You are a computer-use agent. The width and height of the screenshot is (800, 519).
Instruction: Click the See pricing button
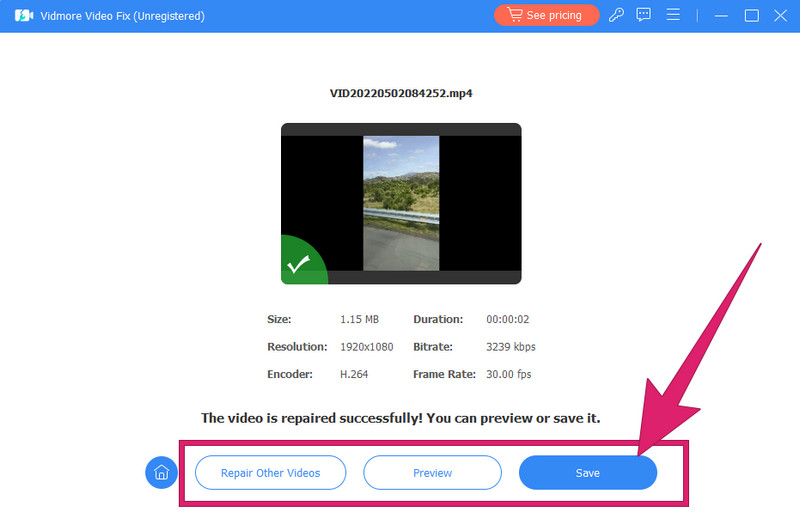pos(546,15)
